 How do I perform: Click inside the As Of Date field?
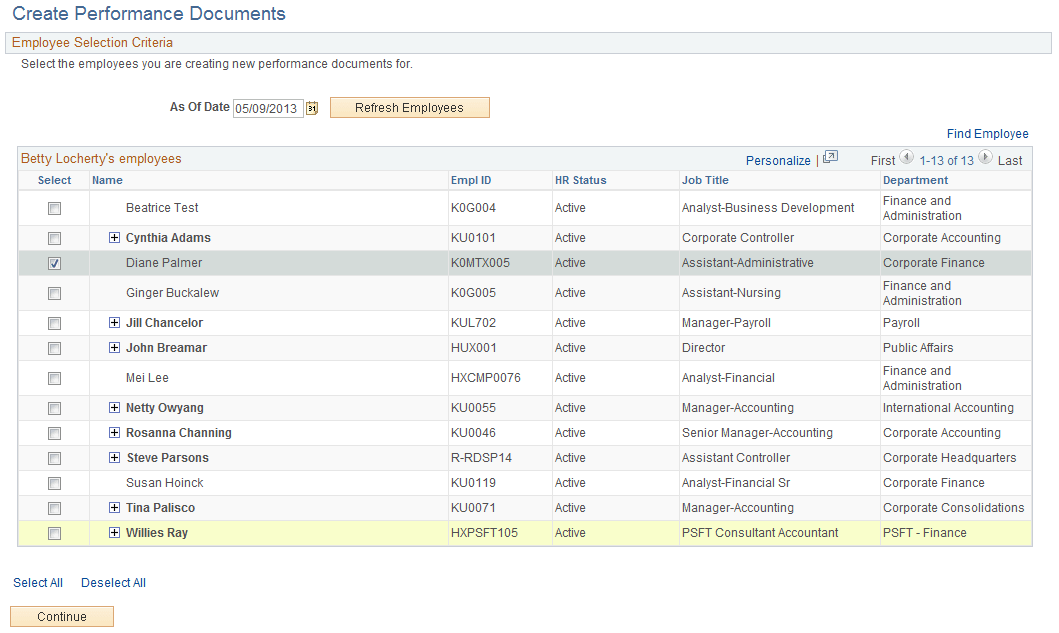268,107
